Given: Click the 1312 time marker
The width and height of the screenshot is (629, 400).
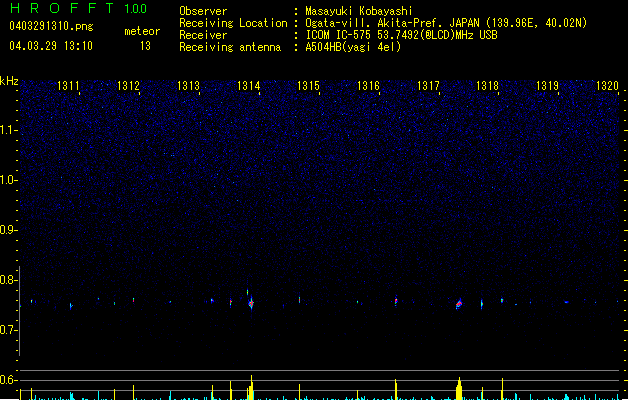Looking at the screenshot, I should 128,86.
